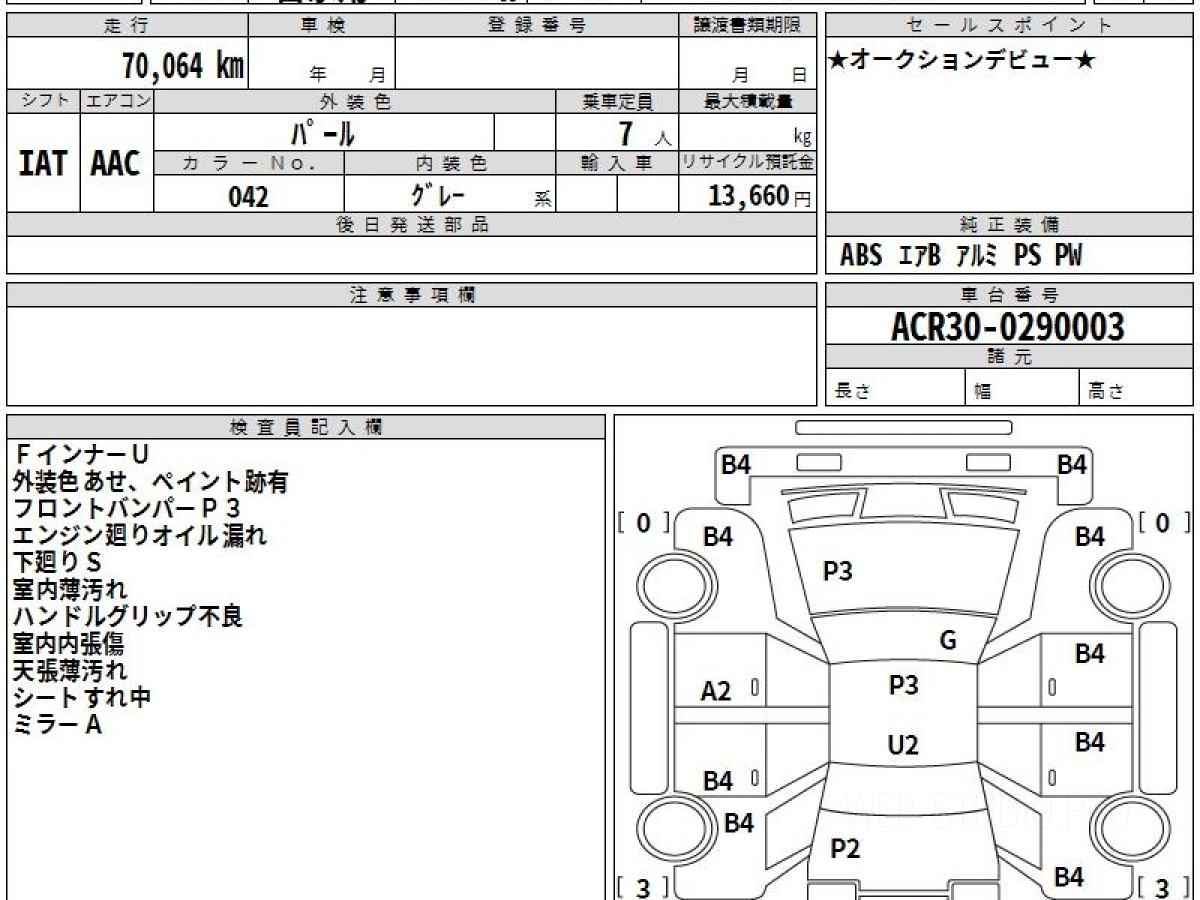Select chassis number ACR30-0290003
Screen dimensions: 1200x900
(1008, 327)
